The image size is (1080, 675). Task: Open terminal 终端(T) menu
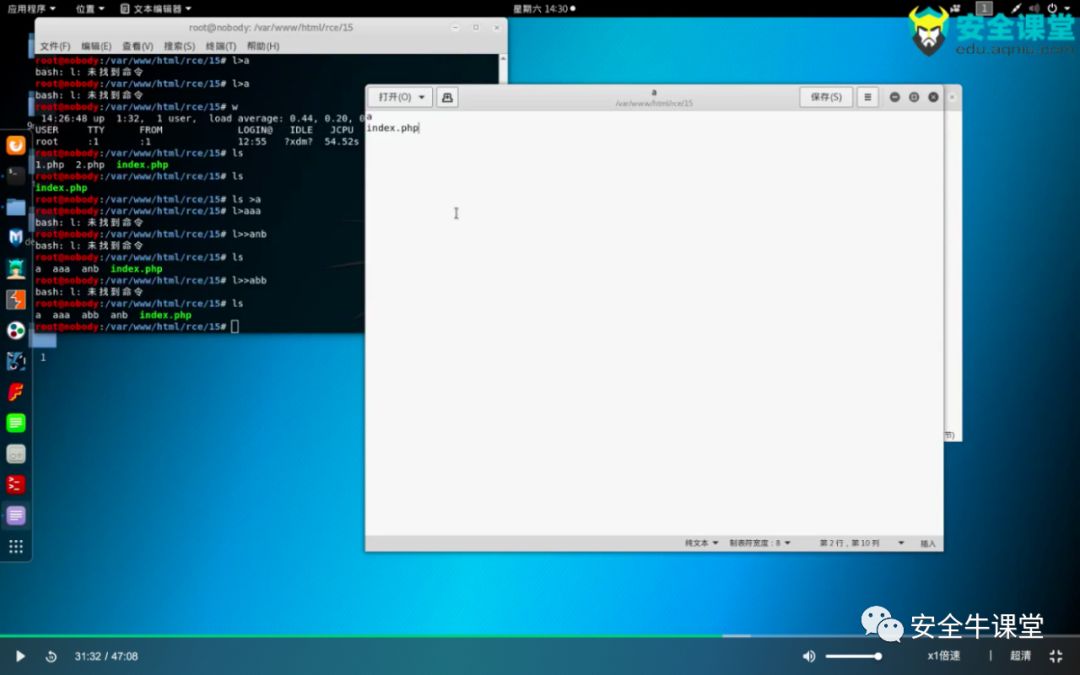coord(220,46)
